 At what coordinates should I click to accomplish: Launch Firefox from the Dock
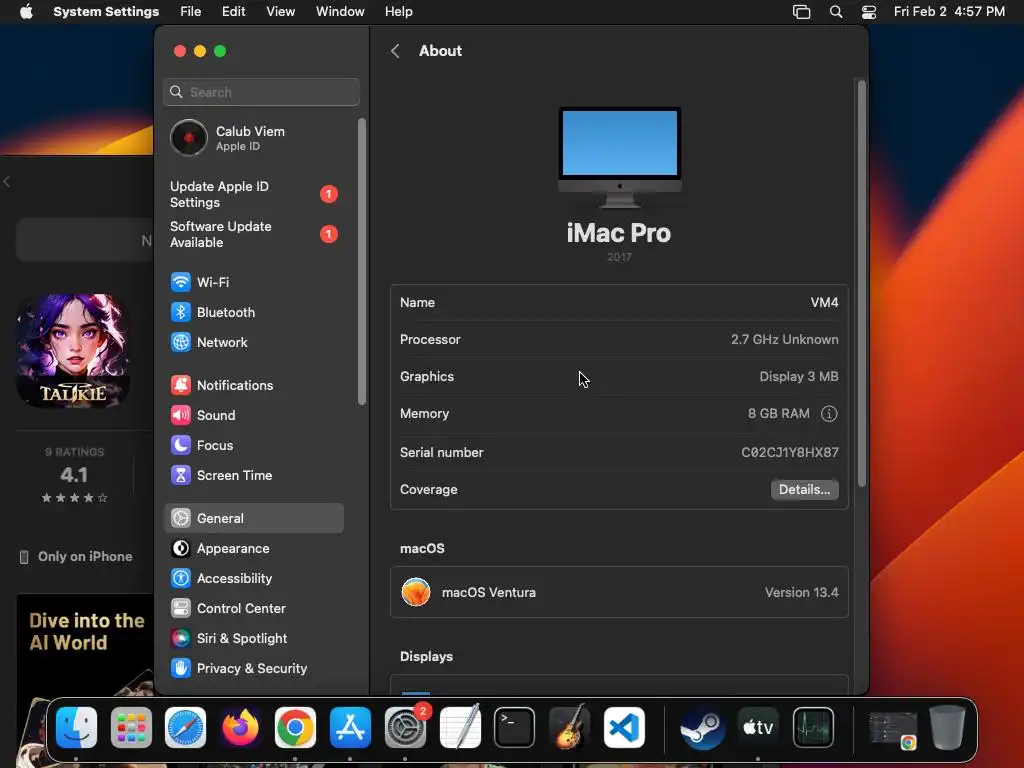coord(240,728)
